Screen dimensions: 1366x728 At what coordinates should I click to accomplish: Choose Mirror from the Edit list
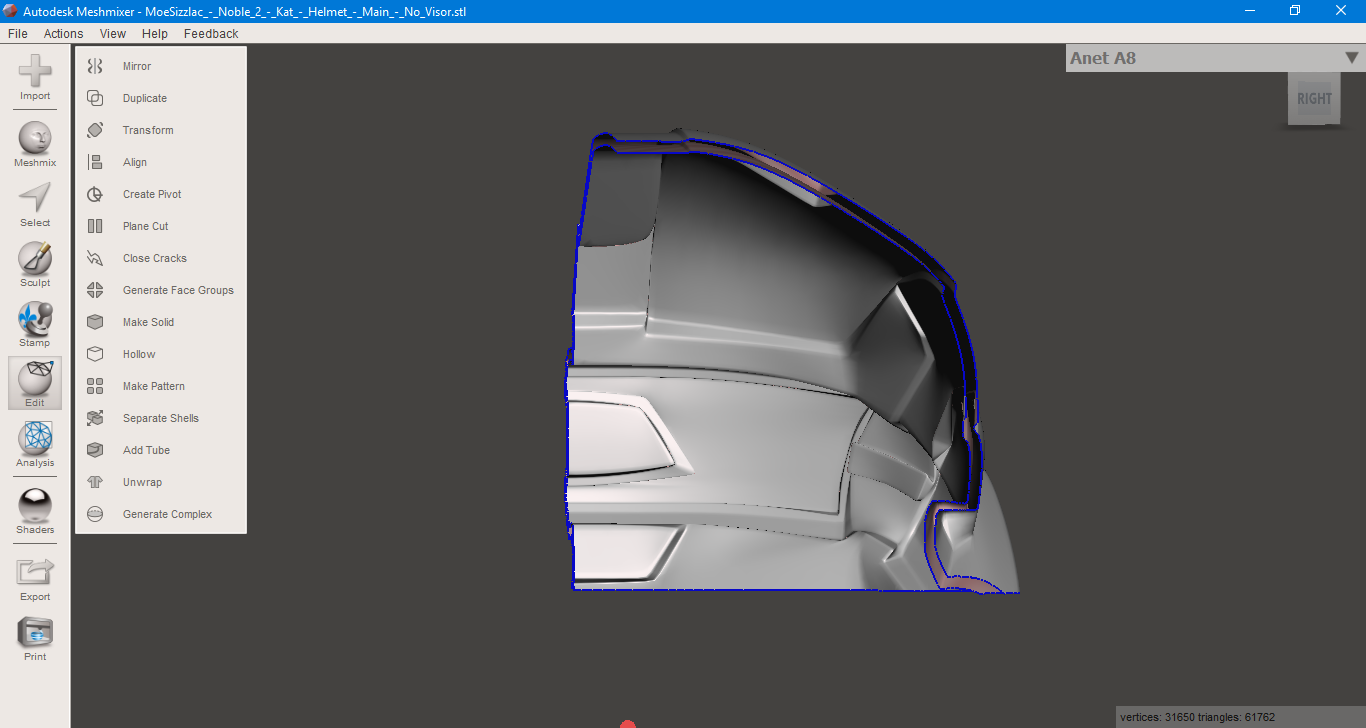[137, 66]
